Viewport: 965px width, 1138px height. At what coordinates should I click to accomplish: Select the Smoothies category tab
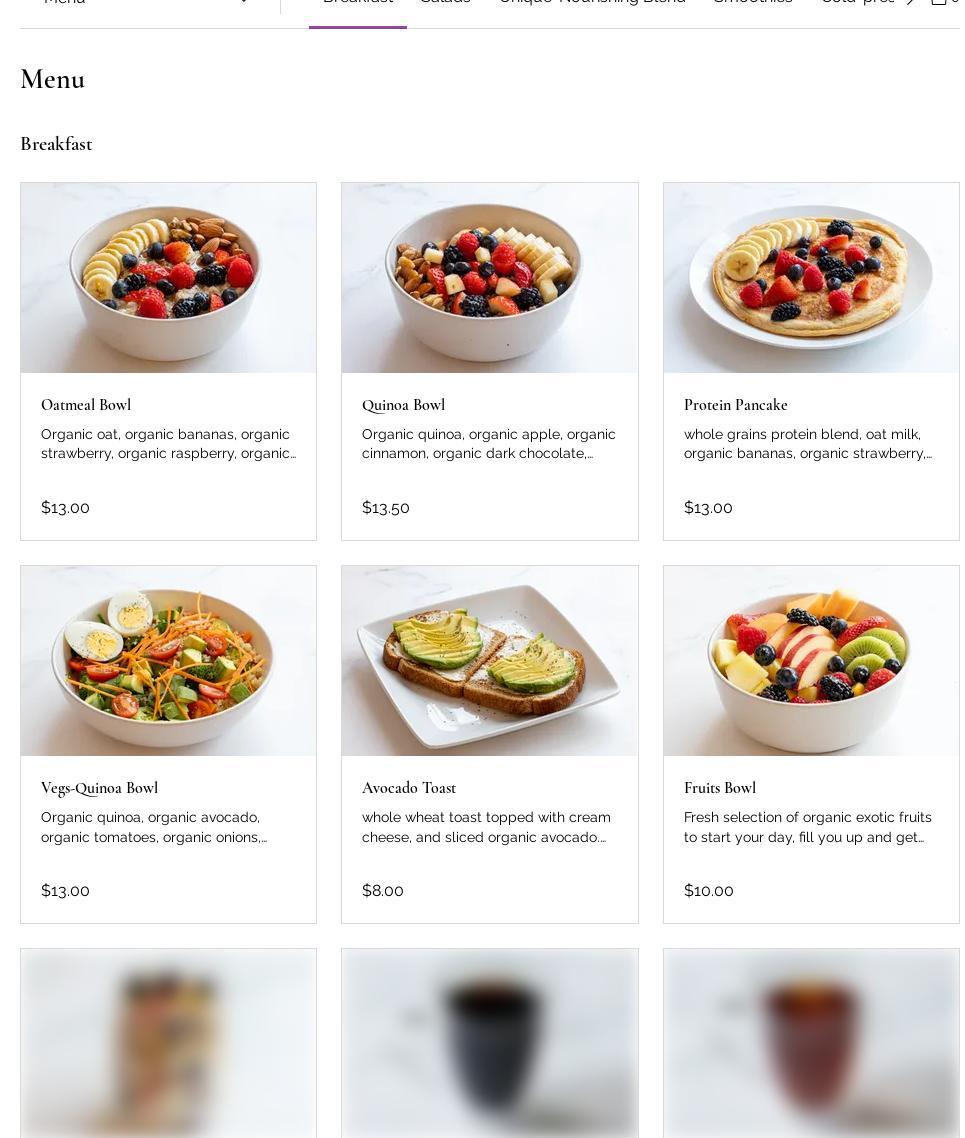click(x=752, y=3)
